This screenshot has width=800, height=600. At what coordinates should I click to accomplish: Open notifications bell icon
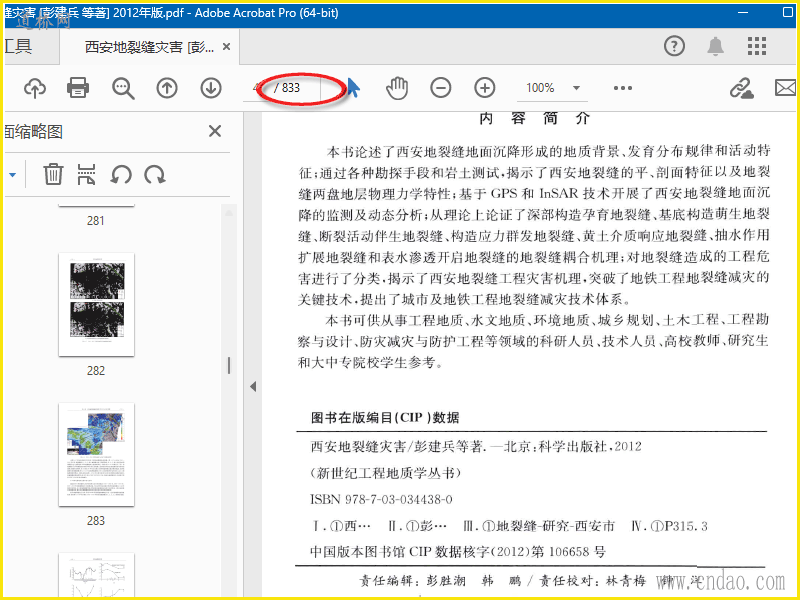tap(715, 46)
